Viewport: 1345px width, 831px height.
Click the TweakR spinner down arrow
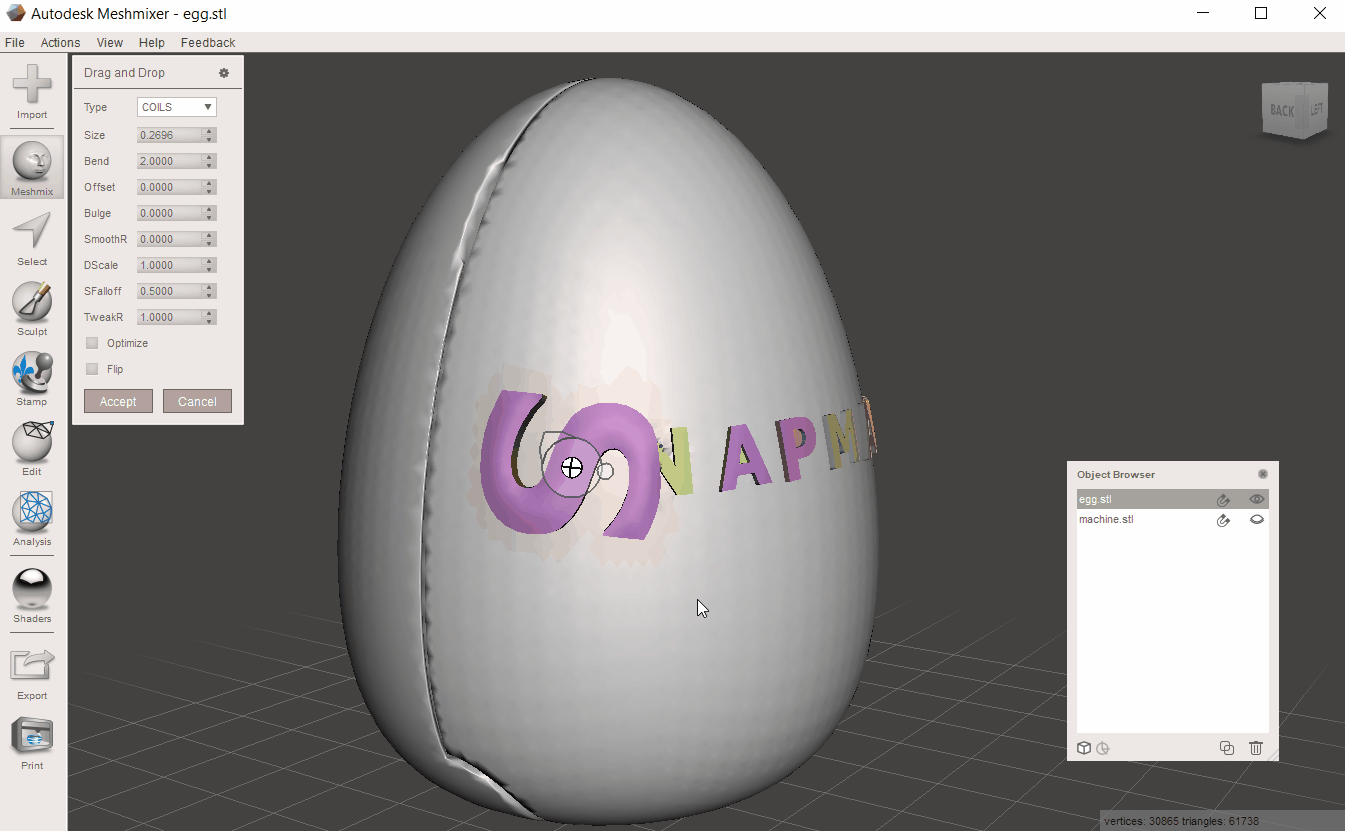(209, 321)
